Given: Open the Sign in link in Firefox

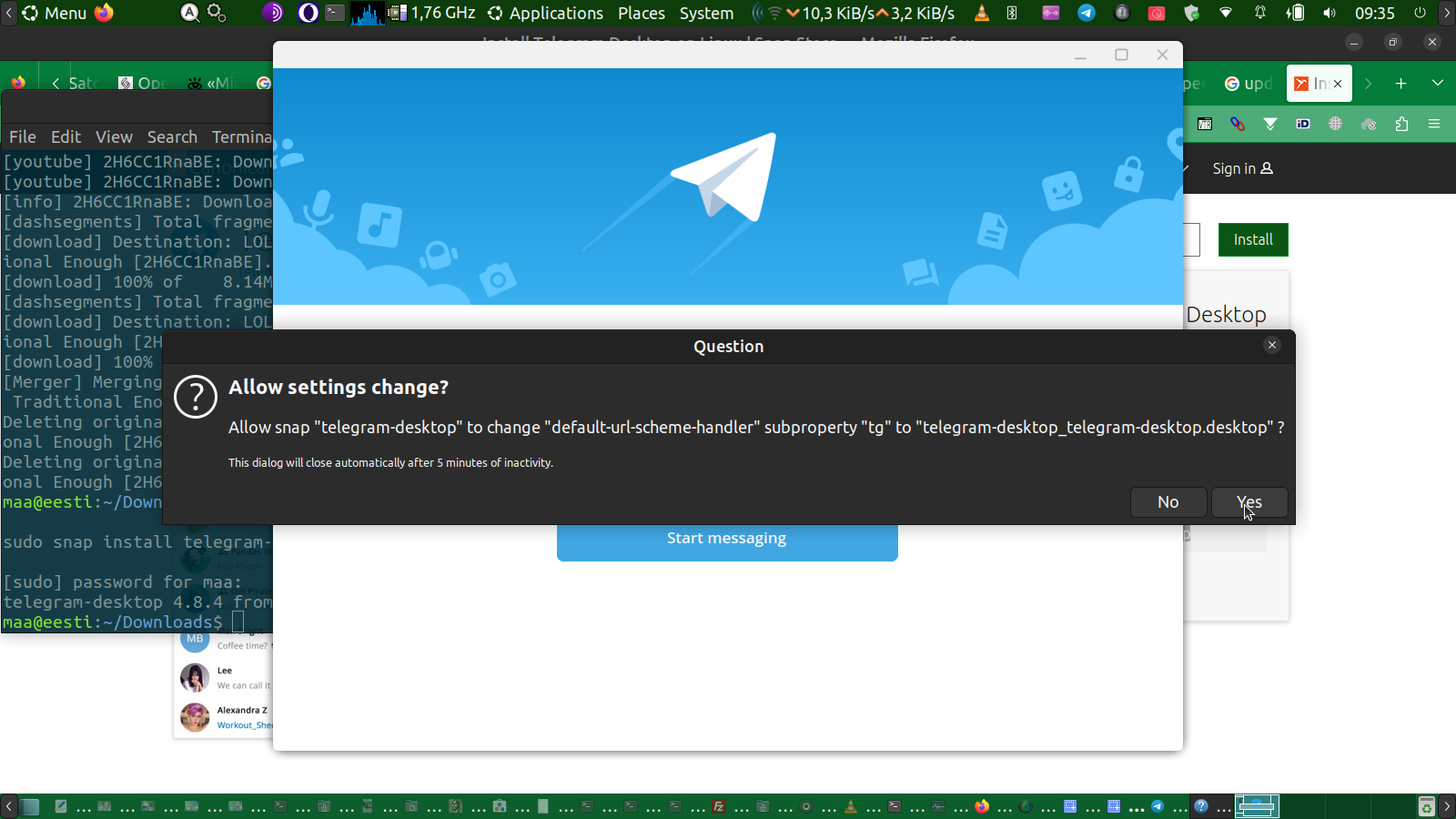Looking at the screenshot, I should (1242, 168).
